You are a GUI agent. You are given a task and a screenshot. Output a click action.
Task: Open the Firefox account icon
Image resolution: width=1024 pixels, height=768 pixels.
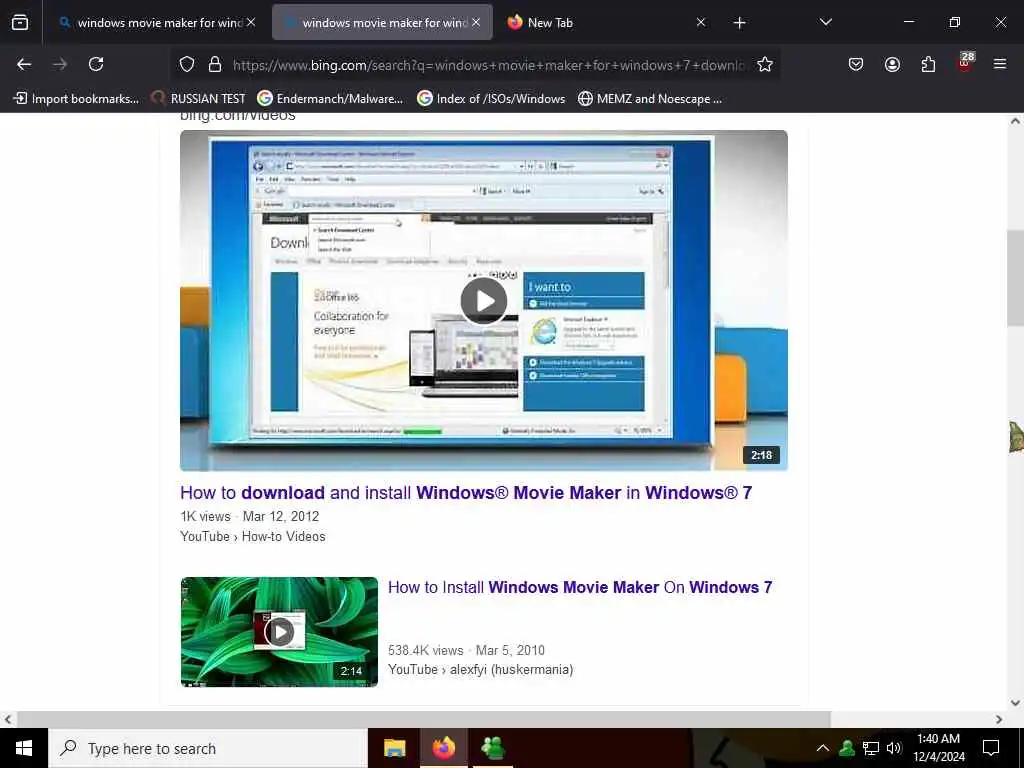click(892, 64)
